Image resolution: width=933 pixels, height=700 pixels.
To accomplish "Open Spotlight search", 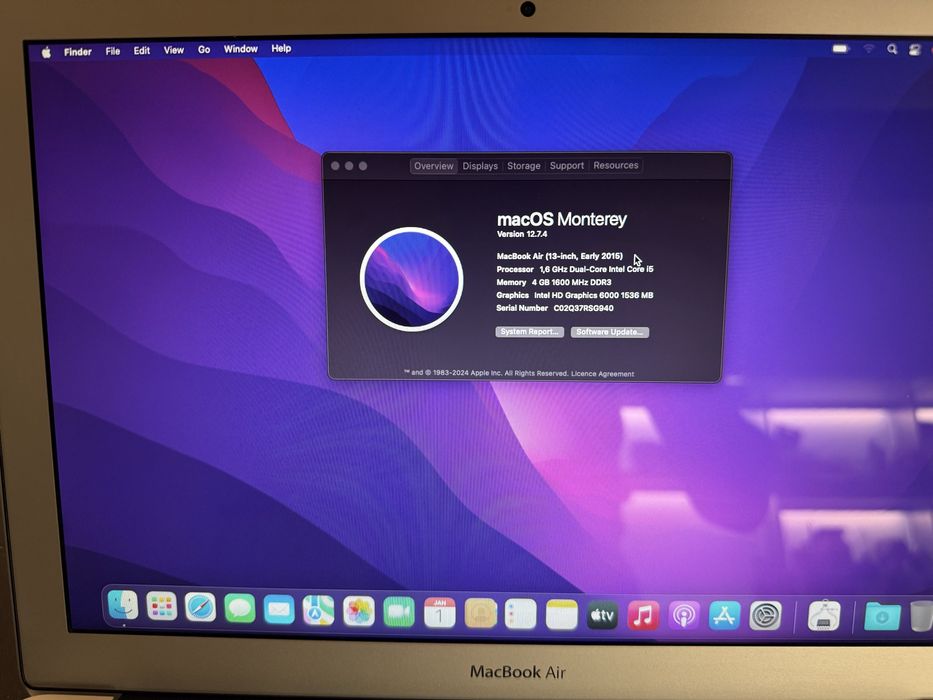I will pyautogui.click(x=891, y=49).
